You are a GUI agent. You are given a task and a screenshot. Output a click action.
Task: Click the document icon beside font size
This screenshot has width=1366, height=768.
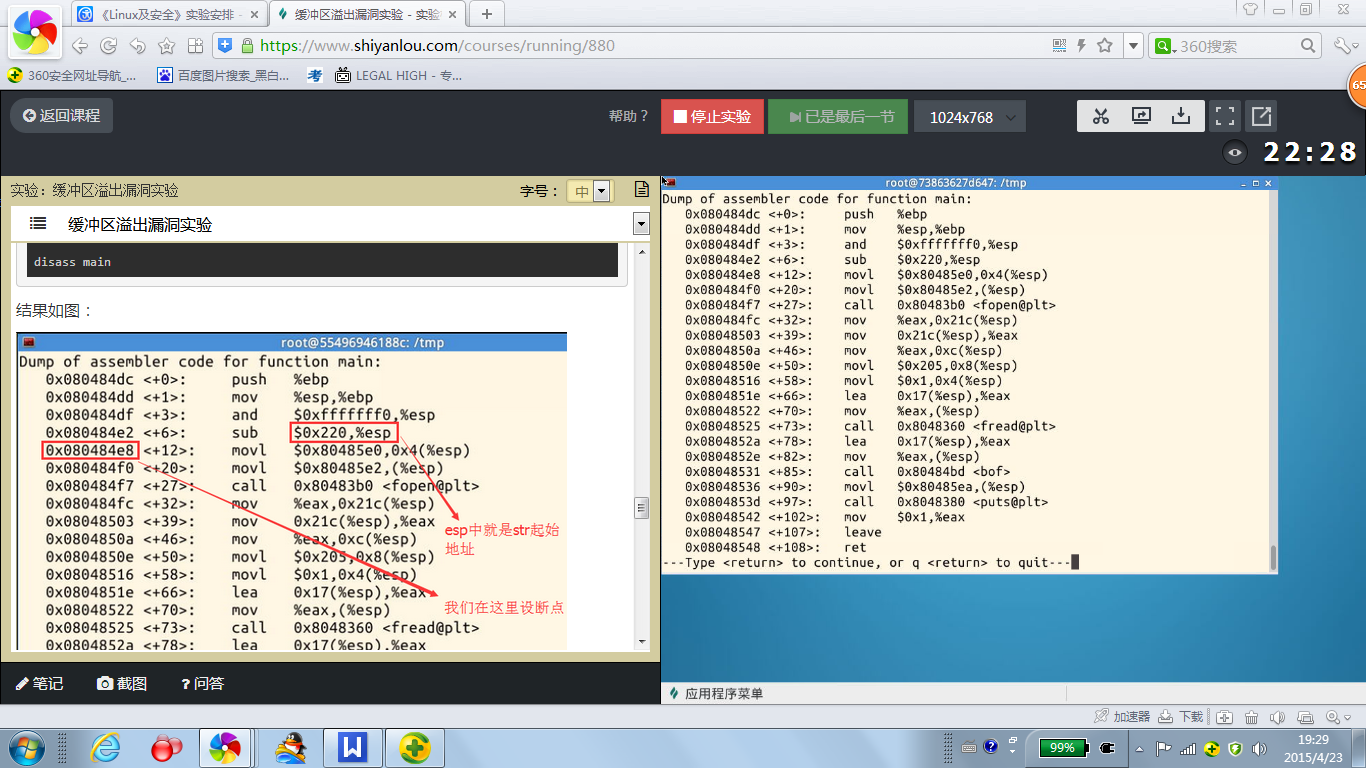tap(642, 190)
